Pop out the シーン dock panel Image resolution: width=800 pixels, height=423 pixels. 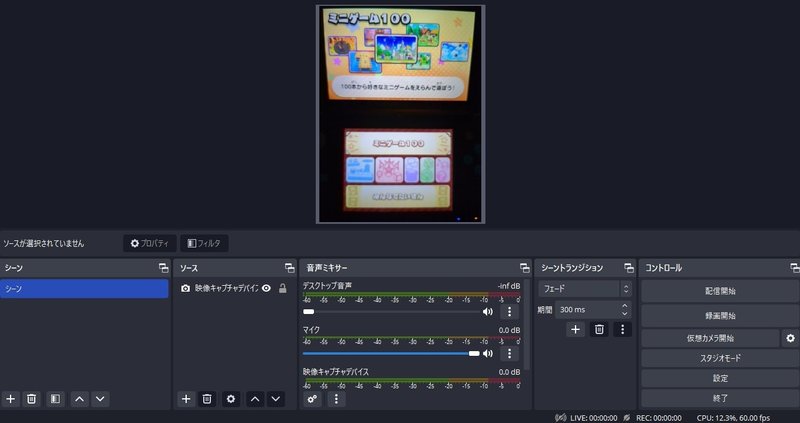pyautogui.click(x=163, y=268)
